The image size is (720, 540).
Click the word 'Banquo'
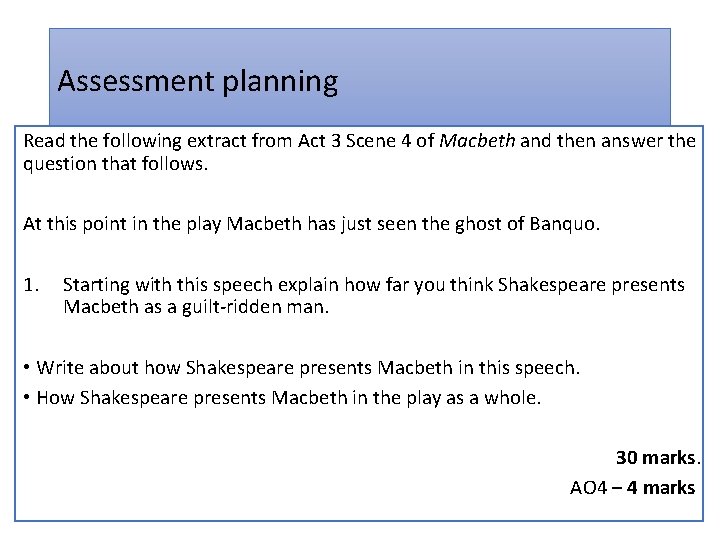[562, 224]
